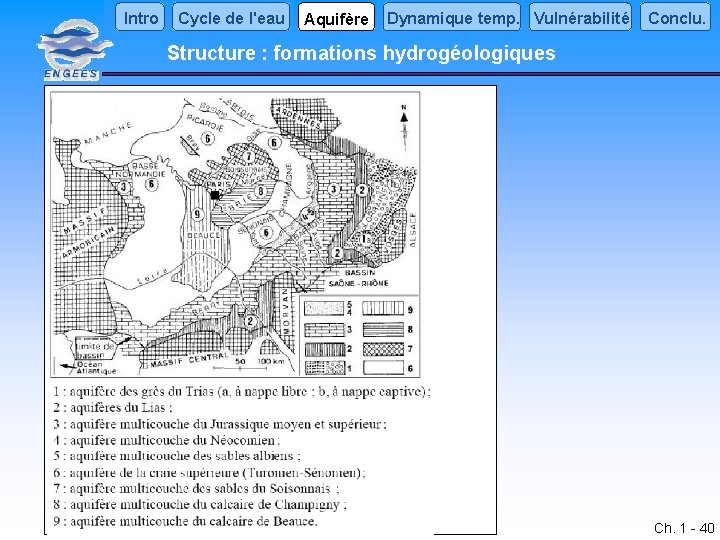
Task: Click the PICARDIE label on the map
Action: pyautogui.click(x=205, y=123)
